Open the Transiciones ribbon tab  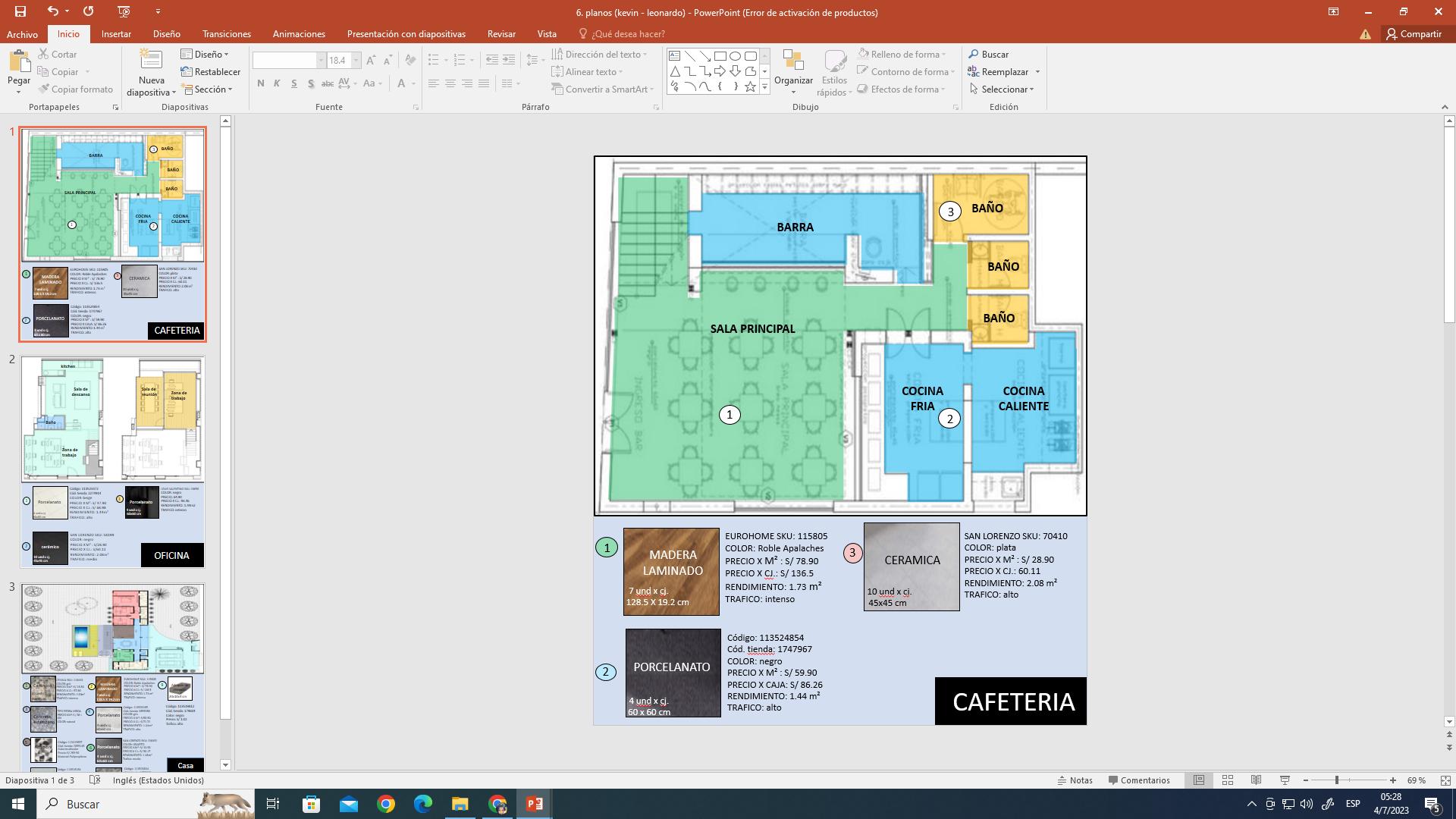(x=226, y=34)
